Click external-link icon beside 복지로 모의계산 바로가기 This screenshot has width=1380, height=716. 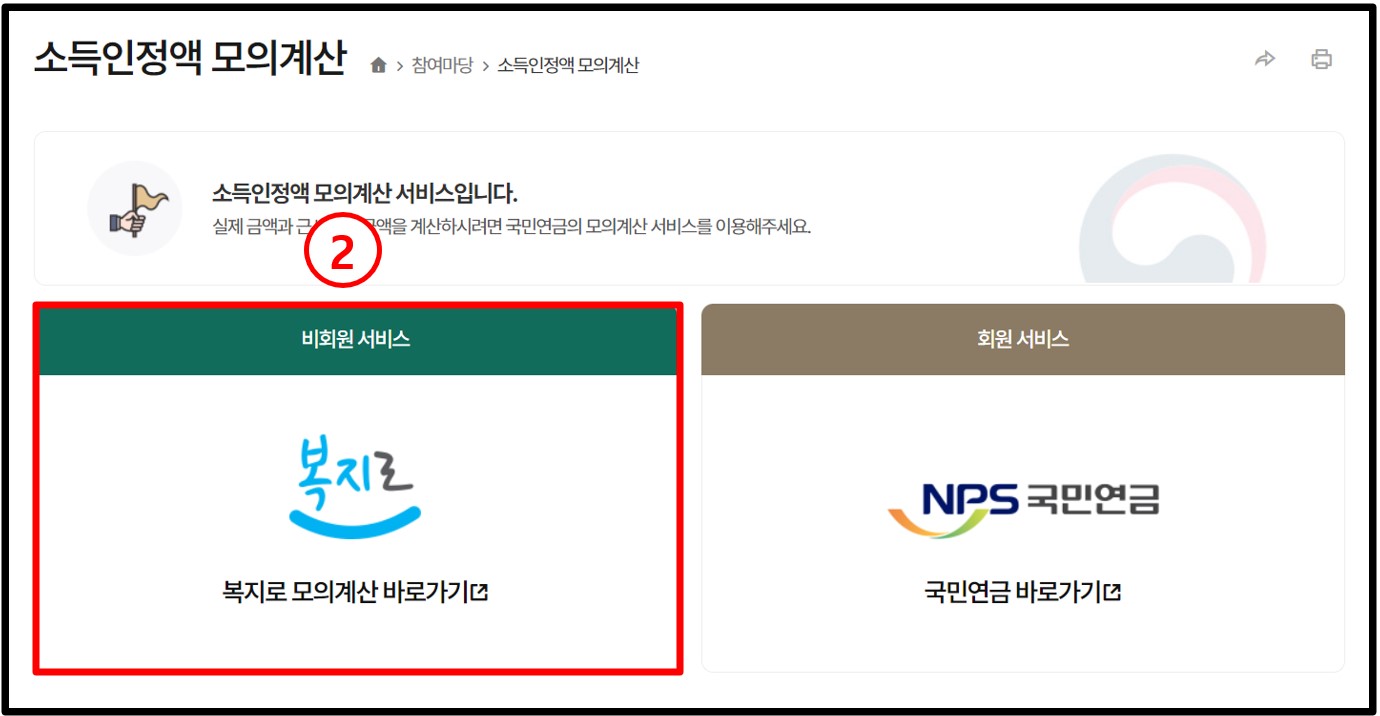tap(480, 592)
